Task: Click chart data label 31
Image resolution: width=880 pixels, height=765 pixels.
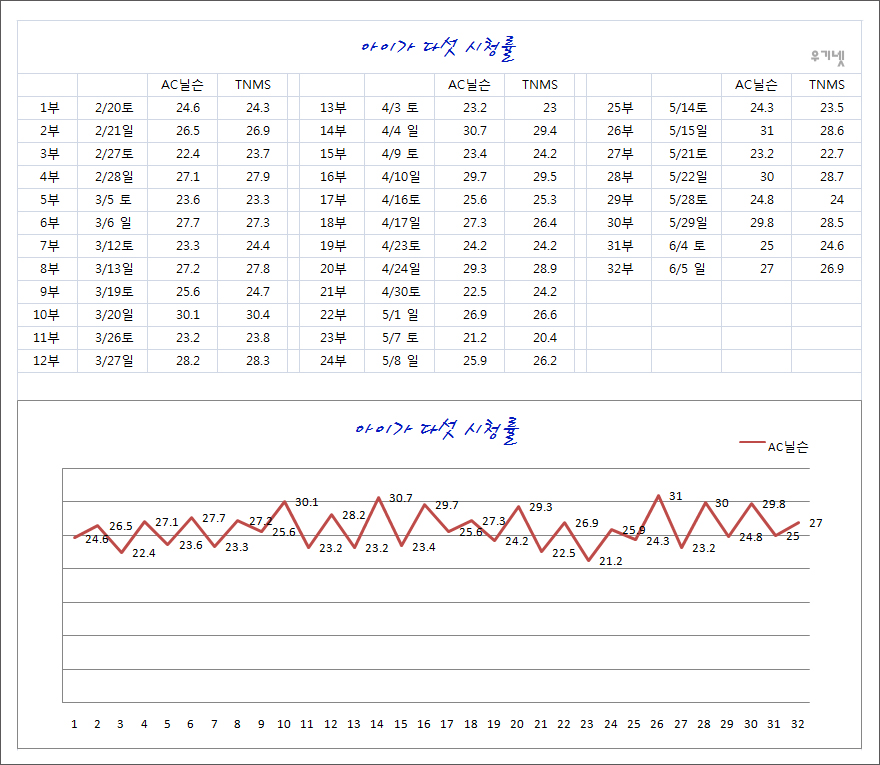Action: [x=676, y=496]
